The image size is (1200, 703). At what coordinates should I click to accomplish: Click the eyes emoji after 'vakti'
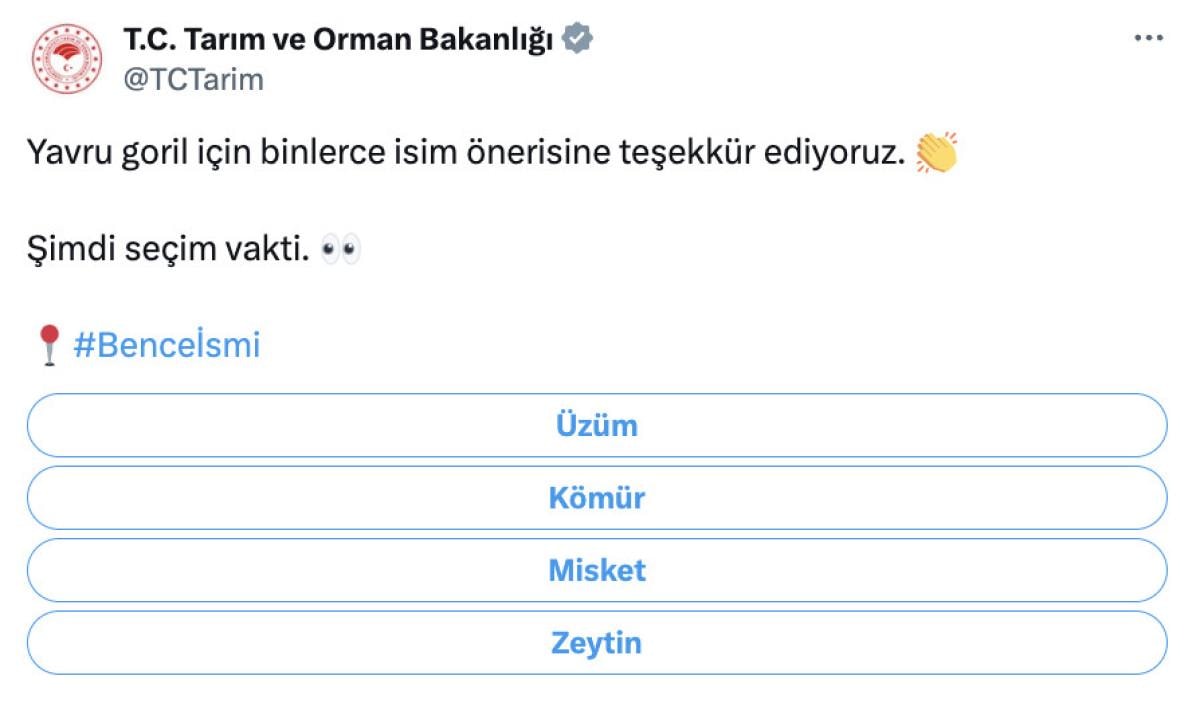(x=341, y=250)
